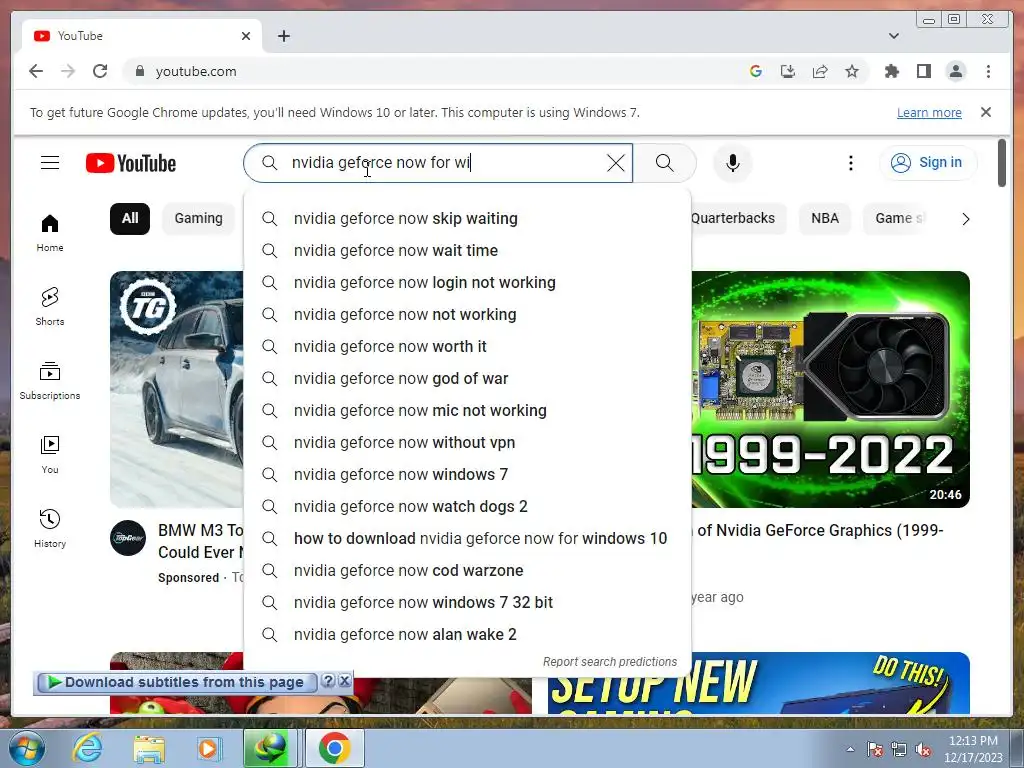Click the install app icon in the address bar
The height and width of the screenshot is (768, 1024).
[788, 71]
